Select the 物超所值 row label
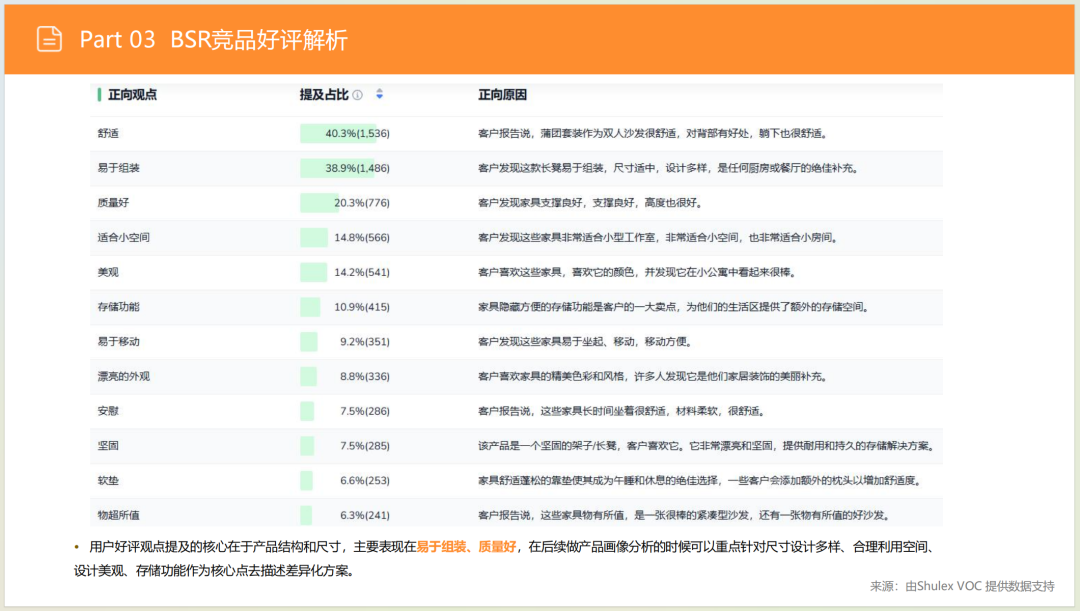This screenshot has height=611, width=1080. [x=118, y=515]
